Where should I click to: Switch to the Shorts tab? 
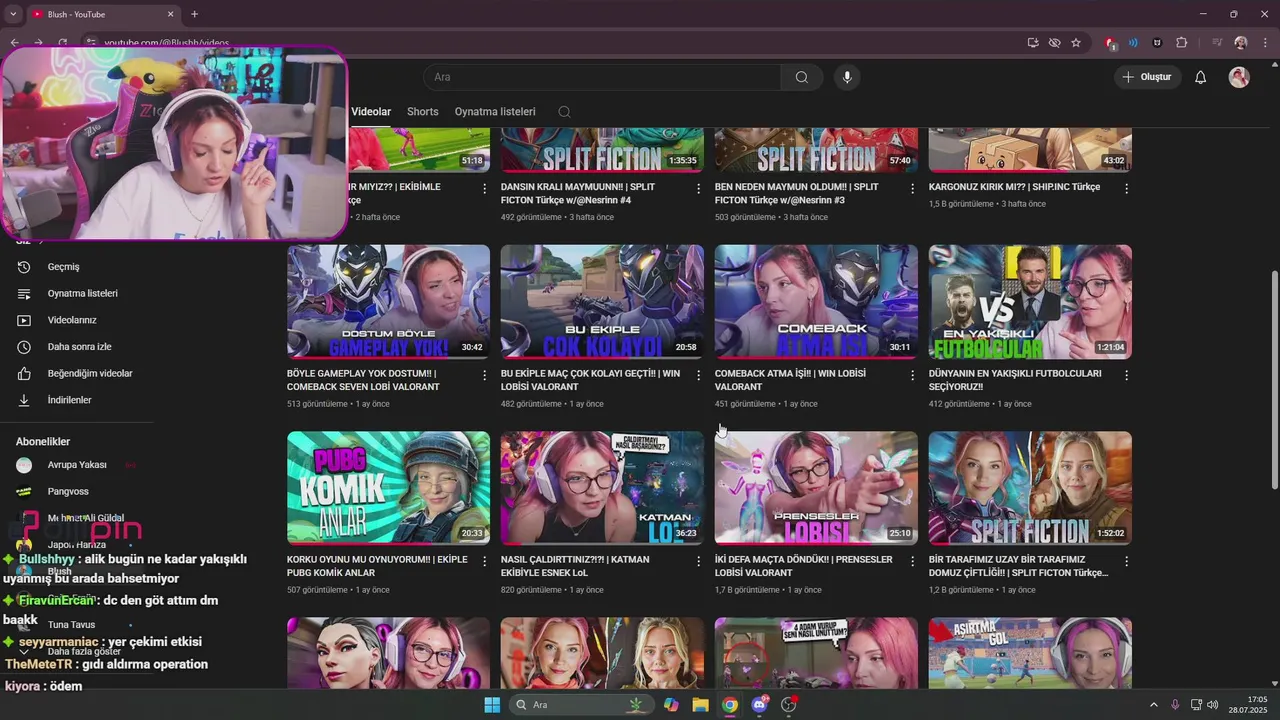pos(422,112)
